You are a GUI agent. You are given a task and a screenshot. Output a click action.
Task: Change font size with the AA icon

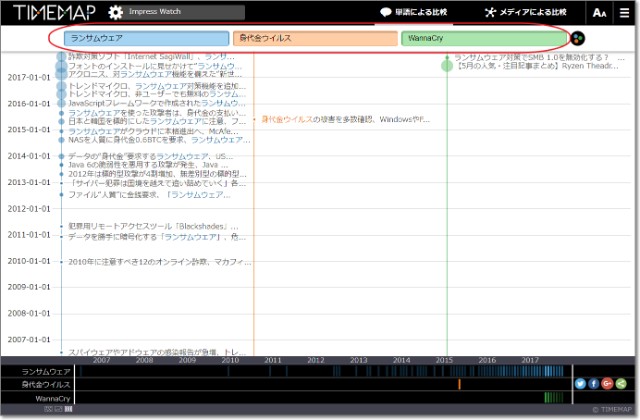pyautogui.click(x=598, y=13)
